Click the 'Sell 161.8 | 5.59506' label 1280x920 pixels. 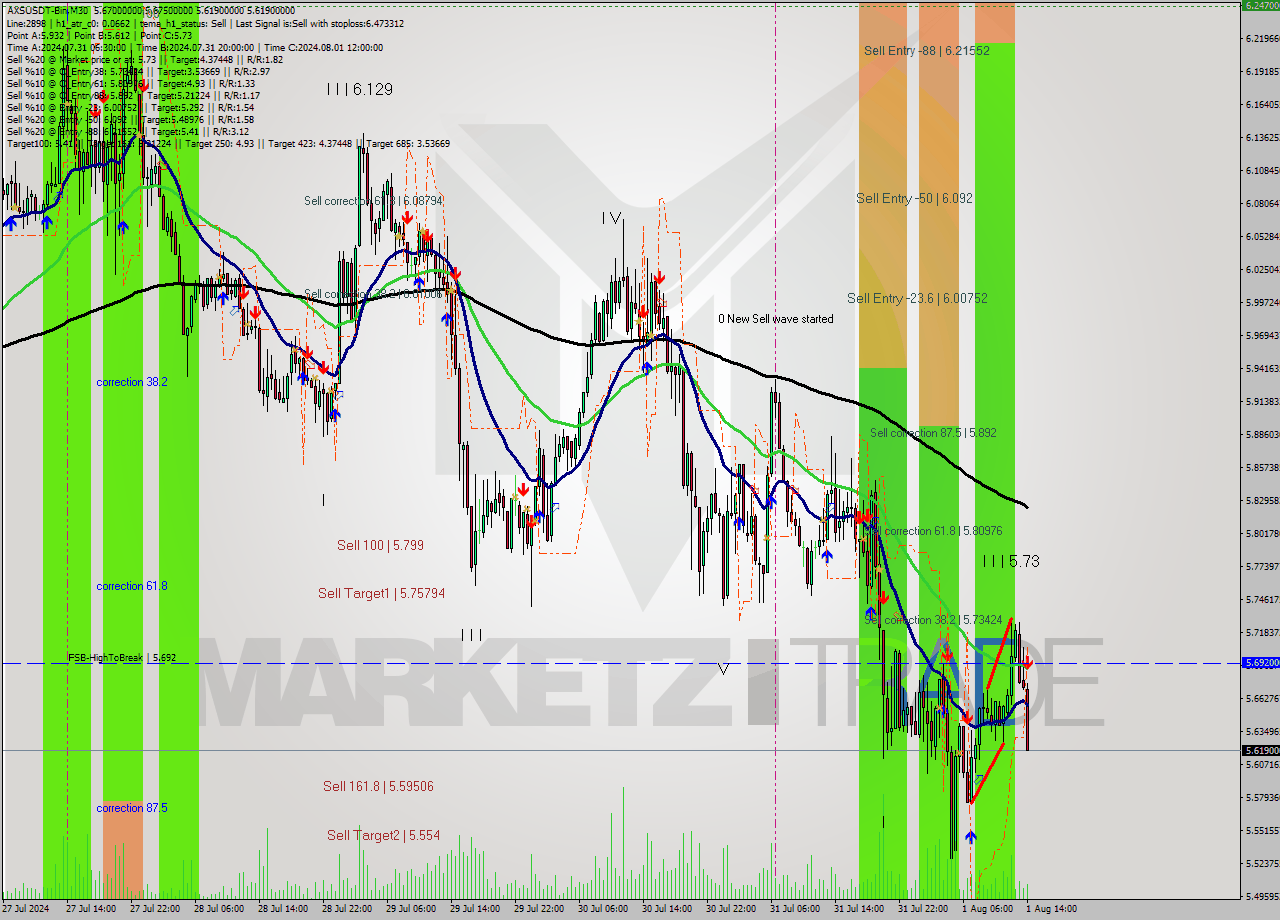point(378,786)
